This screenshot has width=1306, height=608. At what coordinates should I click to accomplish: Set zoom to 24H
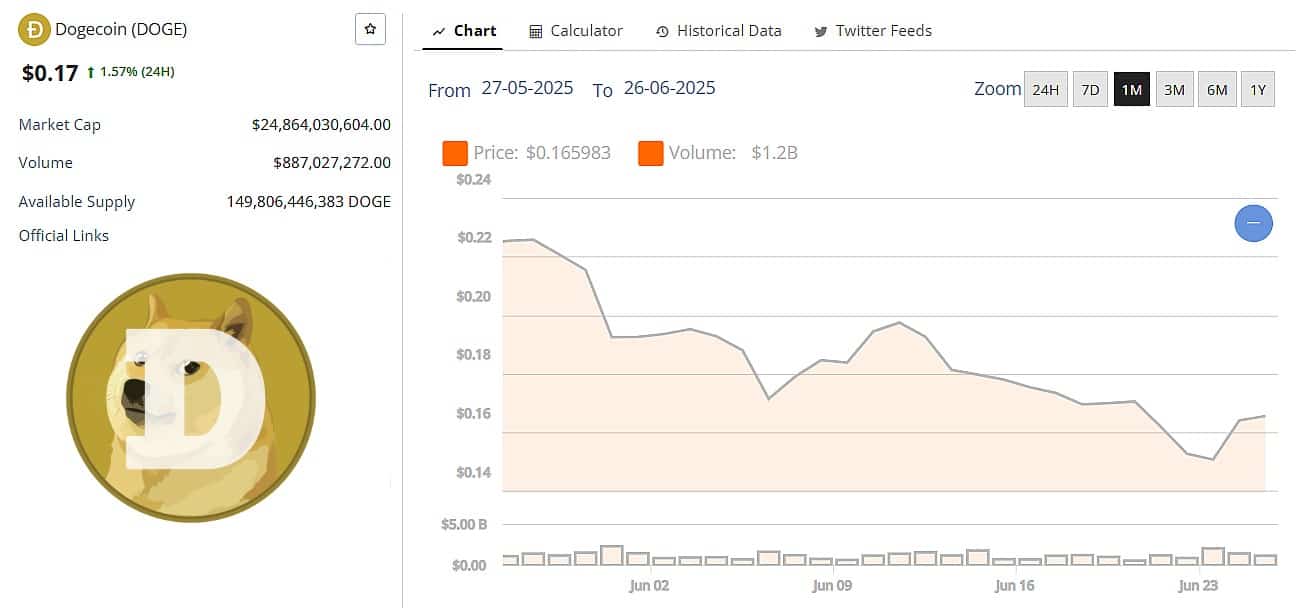point(1046,90)
